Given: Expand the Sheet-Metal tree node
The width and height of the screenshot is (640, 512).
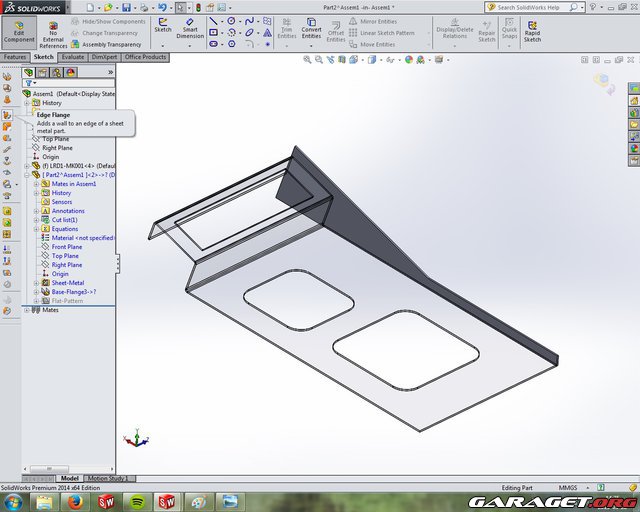Looking at the screenshot, I should [x=36, y=283].
